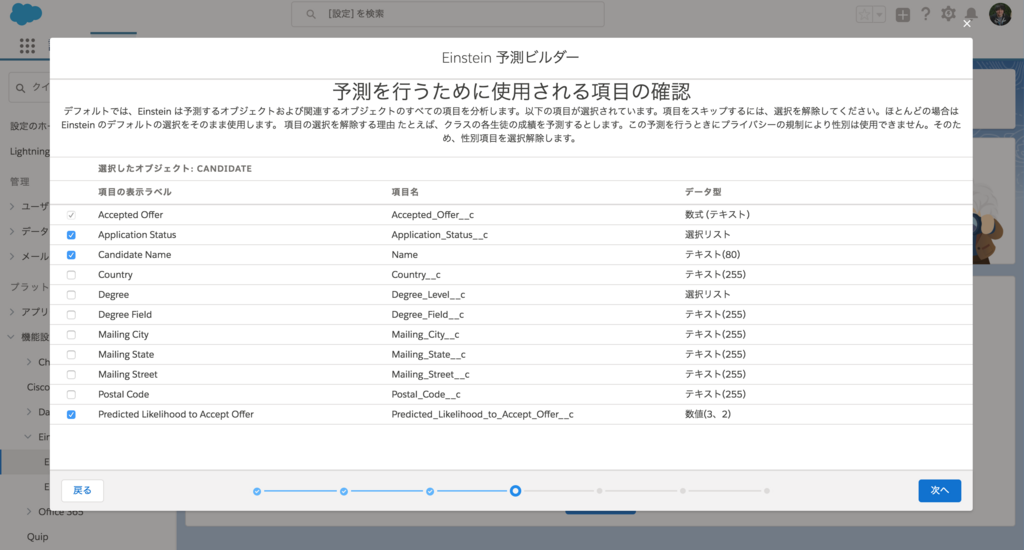1024x550 pixels.
Task: Click the current active progress step
Action: click(515, 491)
